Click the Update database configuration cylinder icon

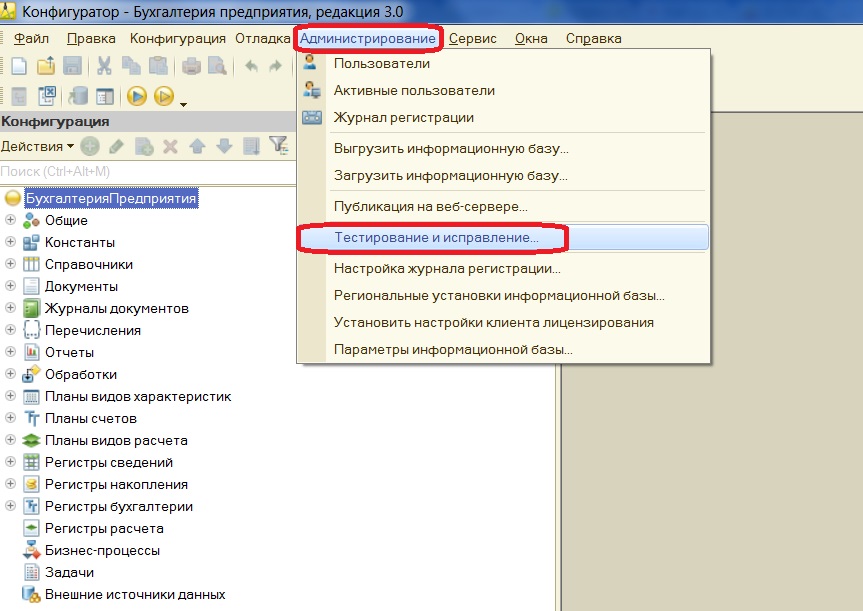click(78, 96)
